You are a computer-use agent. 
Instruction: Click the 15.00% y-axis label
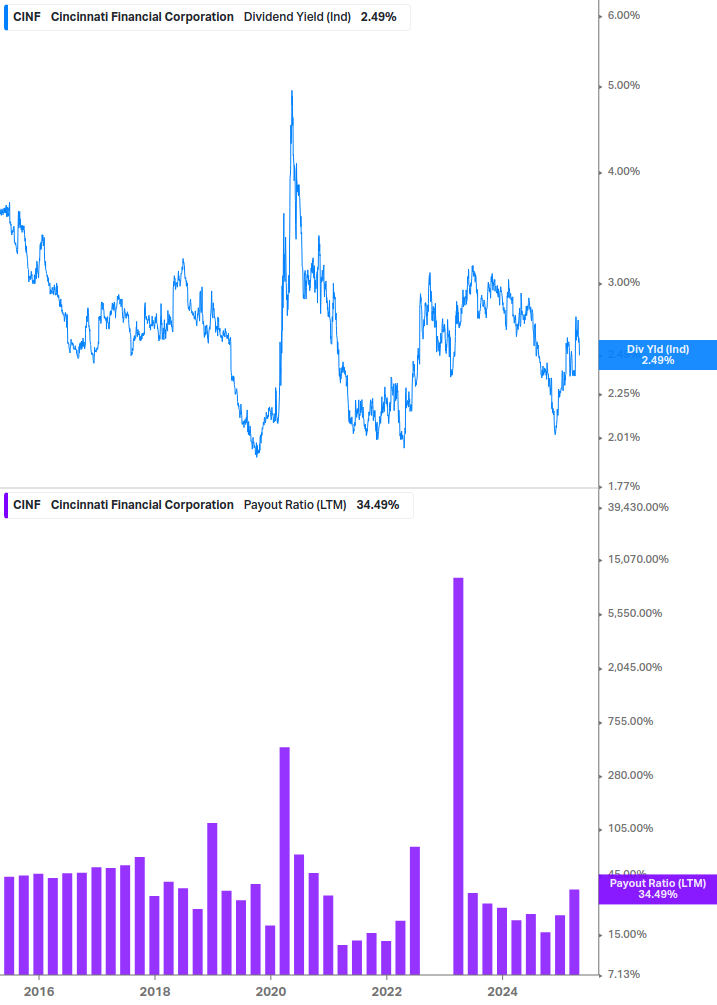point(627,934)
